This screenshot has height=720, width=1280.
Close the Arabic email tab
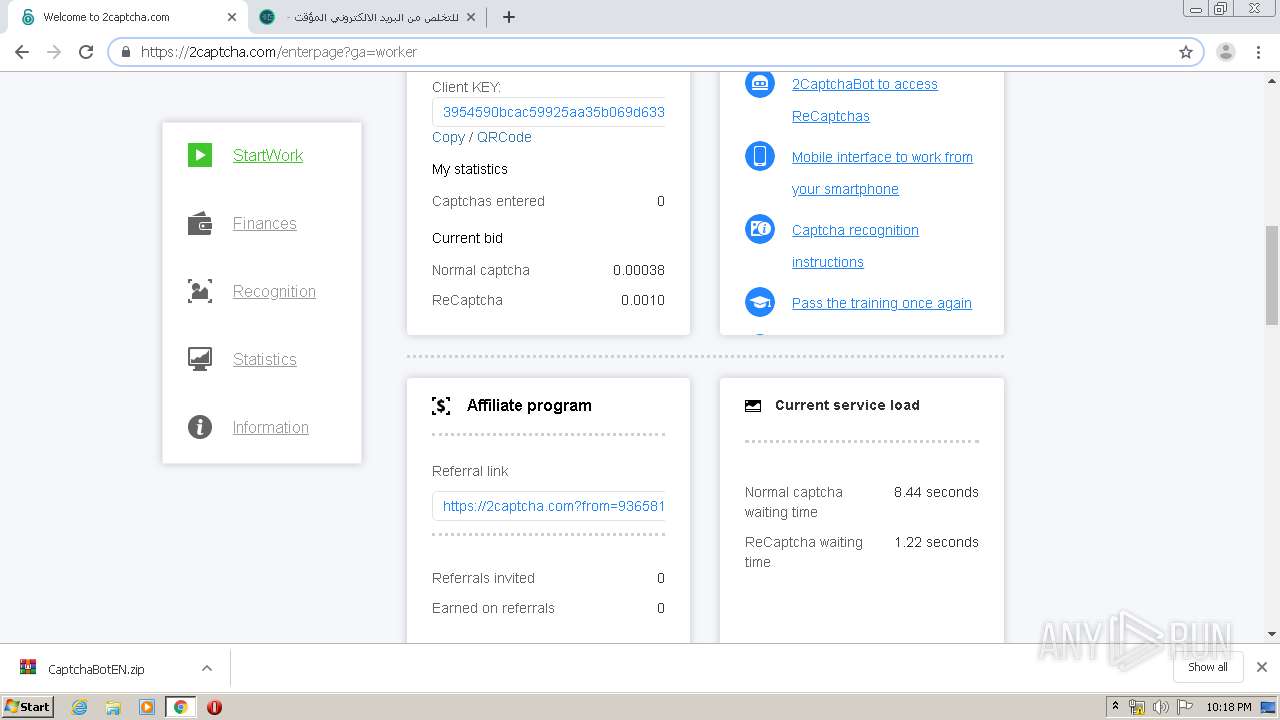click(471, 17)
